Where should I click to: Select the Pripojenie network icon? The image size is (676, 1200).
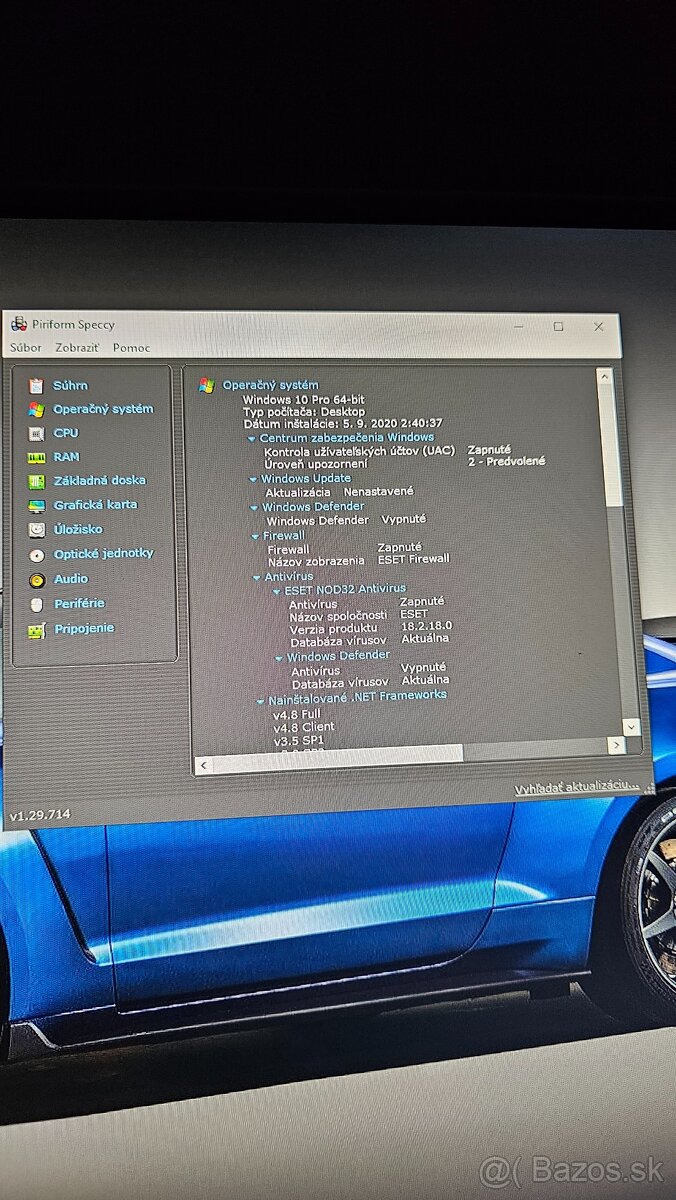(37, 629)
